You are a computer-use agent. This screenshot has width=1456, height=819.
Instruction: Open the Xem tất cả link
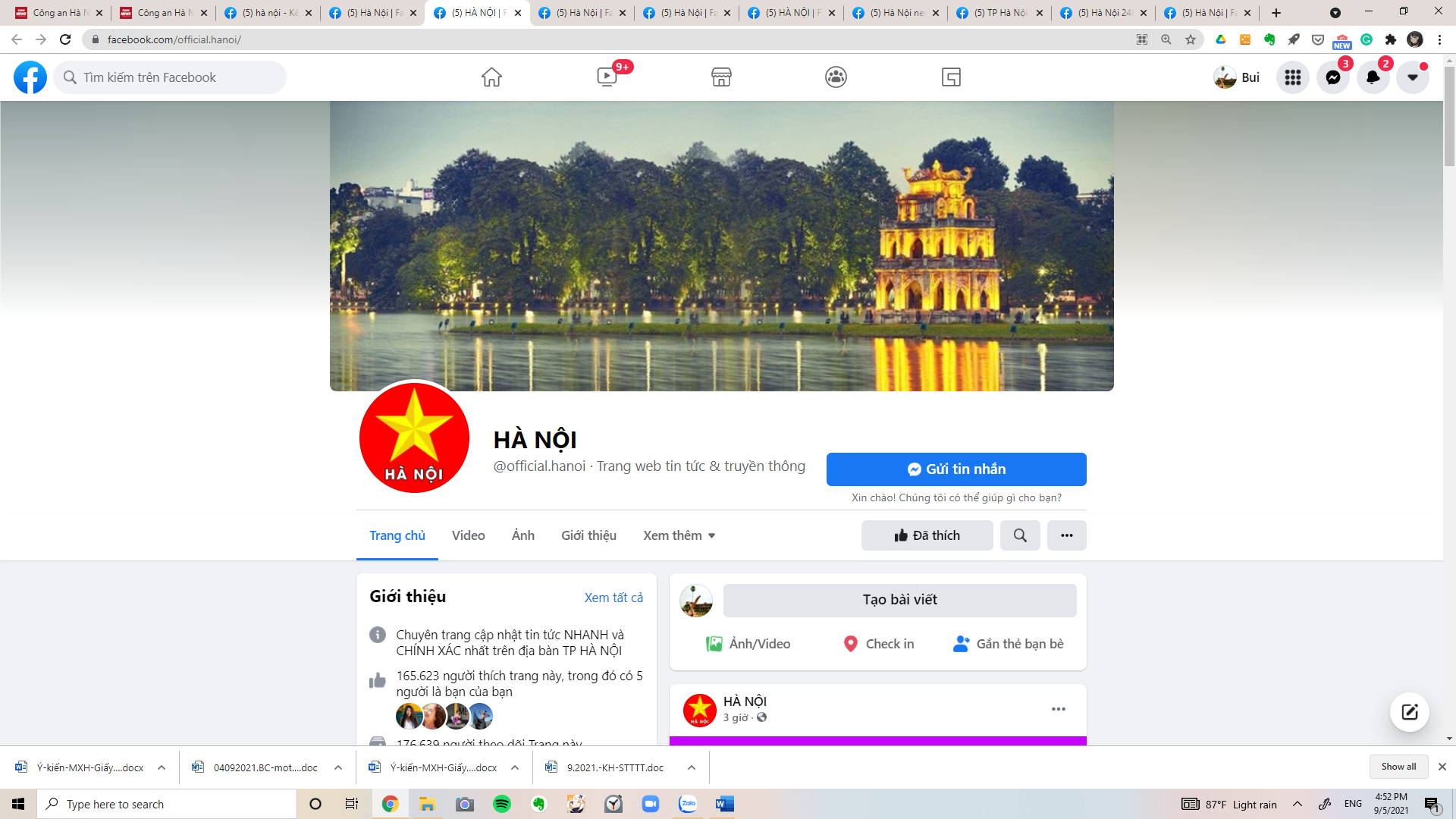click(x=613, y=598)
